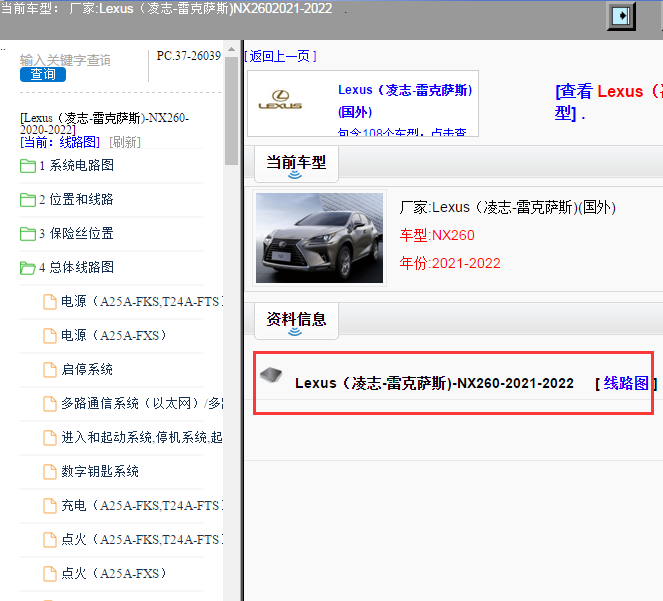663x601 pixels.
Task: Click the sidebar scrollbar up arrow
Action: click(231, 49)
